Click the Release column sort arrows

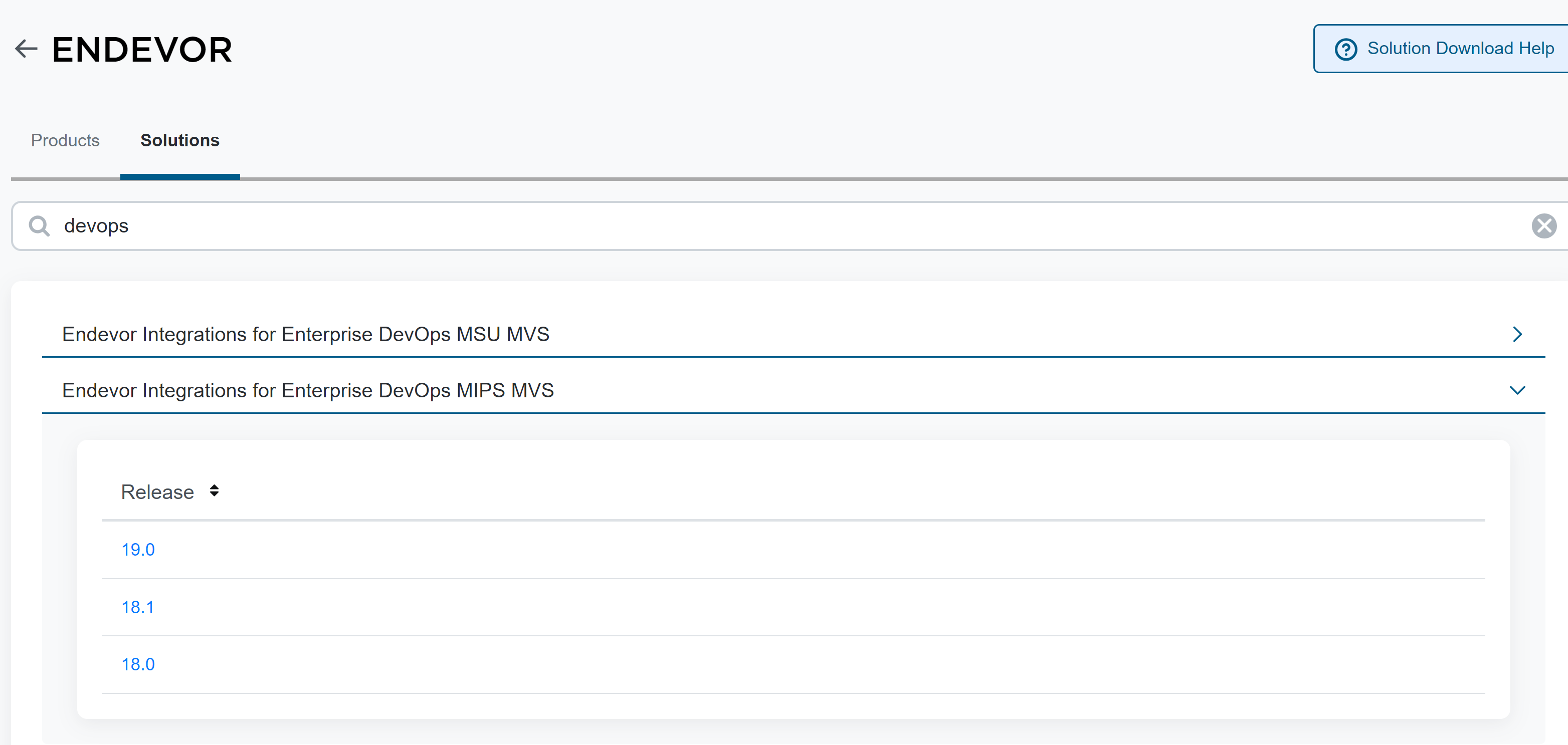(x=214, y=491)
